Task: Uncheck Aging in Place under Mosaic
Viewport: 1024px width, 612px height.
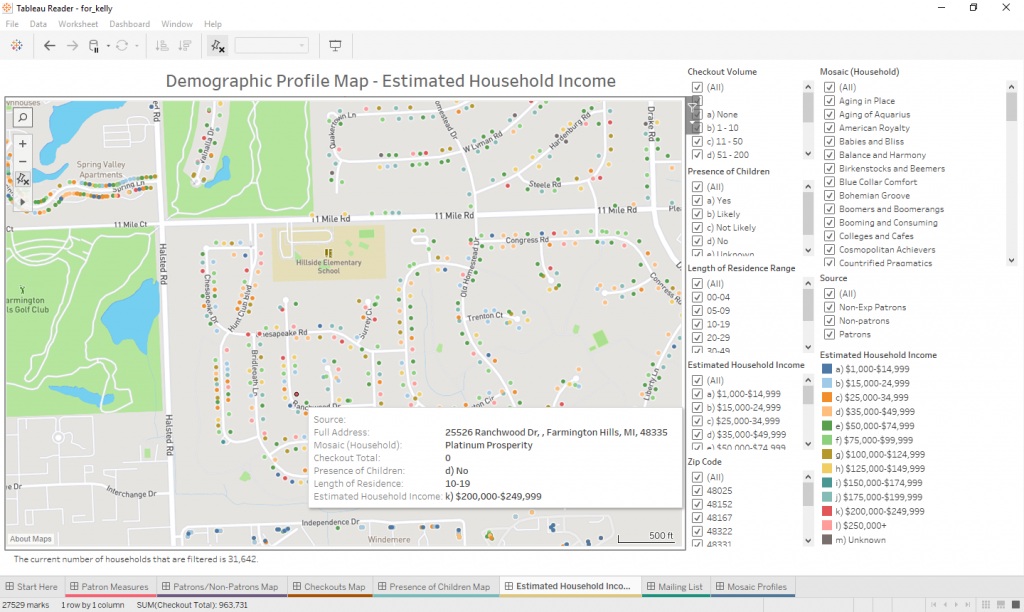Action: pyautogui.click(x=828, y=100)
